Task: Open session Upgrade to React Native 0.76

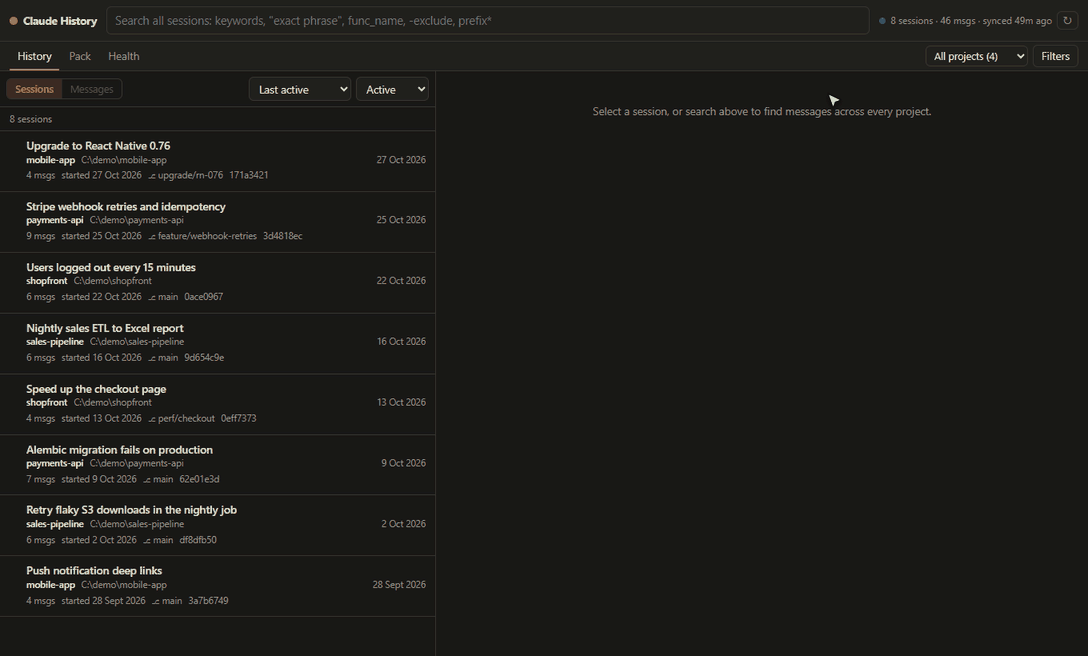Action: click(217, 160)
